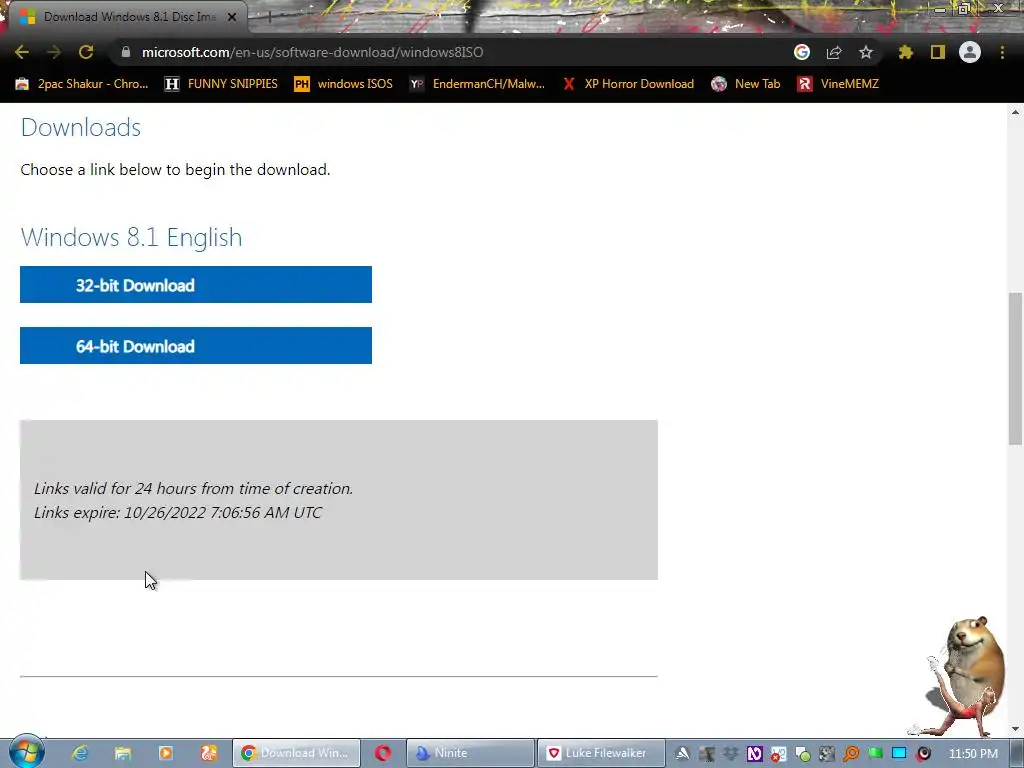Screen dimensions: 1024x768
Task: Toggle the Chrome side panel icon
Action: (938, 52)
